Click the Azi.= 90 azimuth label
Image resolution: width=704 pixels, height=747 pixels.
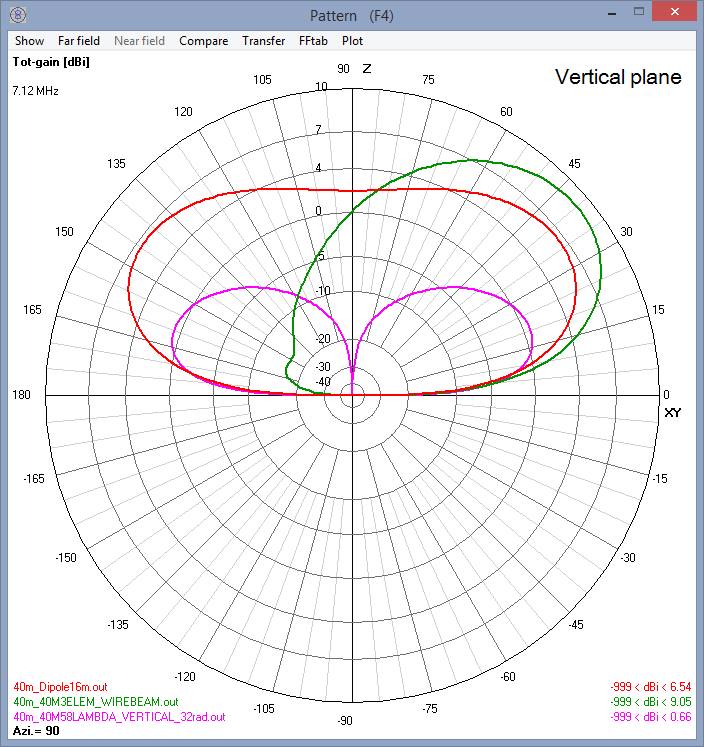pyautogui.click(x=34, y=732)
